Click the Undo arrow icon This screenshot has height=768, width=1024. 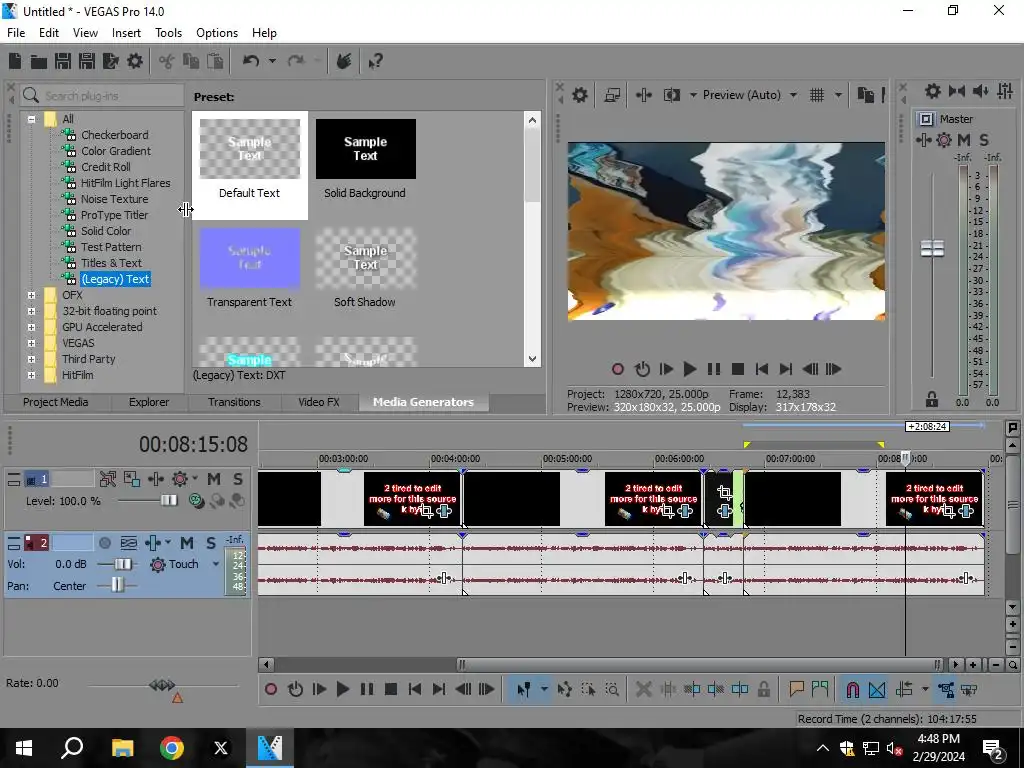click(251, 61)
